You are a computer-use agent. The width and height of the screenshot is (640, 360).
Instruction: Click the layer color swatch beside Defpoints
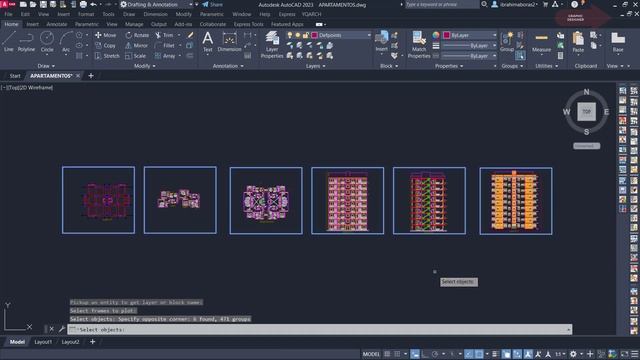(314, 35)
